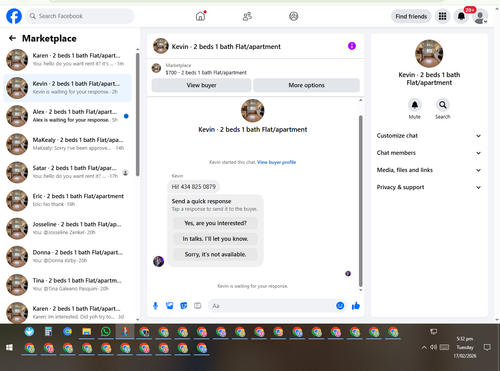
Task: Send quick reply 'Sorry, it's not available.'
Action: (x=215, y=254)
